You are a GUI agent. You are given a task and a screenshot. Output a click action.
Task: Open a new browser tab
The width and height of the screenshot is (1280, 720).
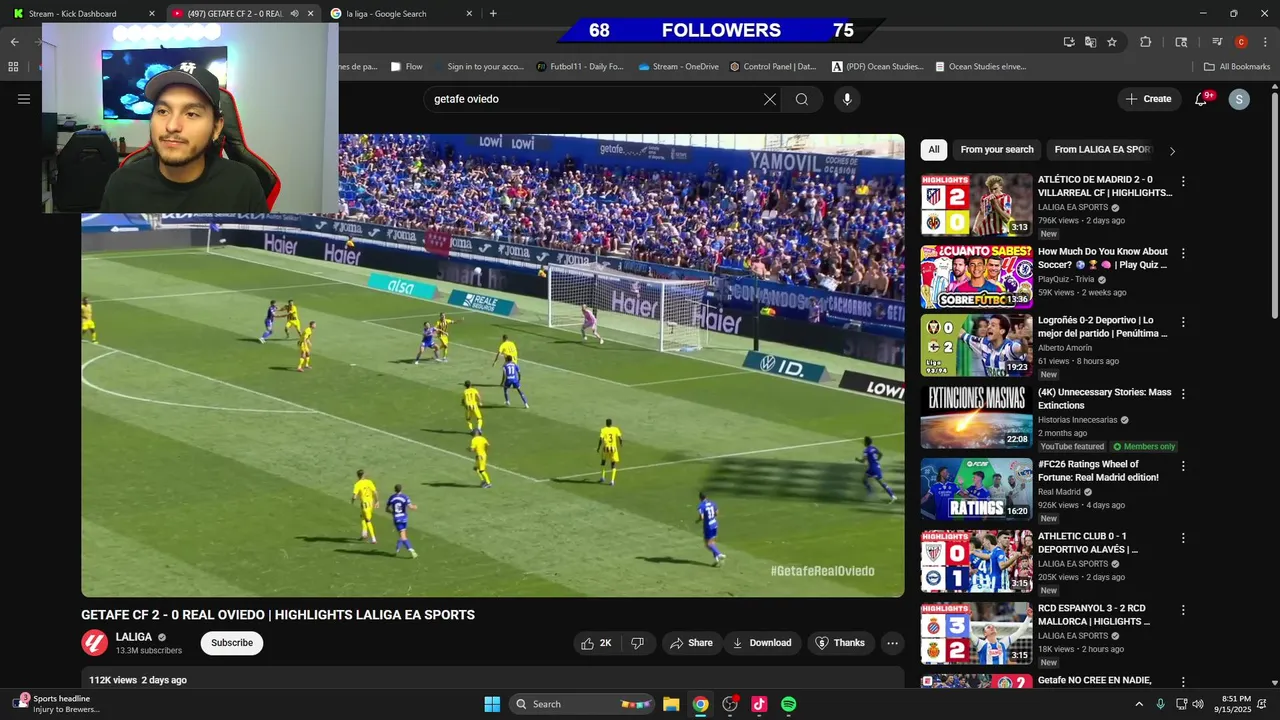(x=493, y=14)
